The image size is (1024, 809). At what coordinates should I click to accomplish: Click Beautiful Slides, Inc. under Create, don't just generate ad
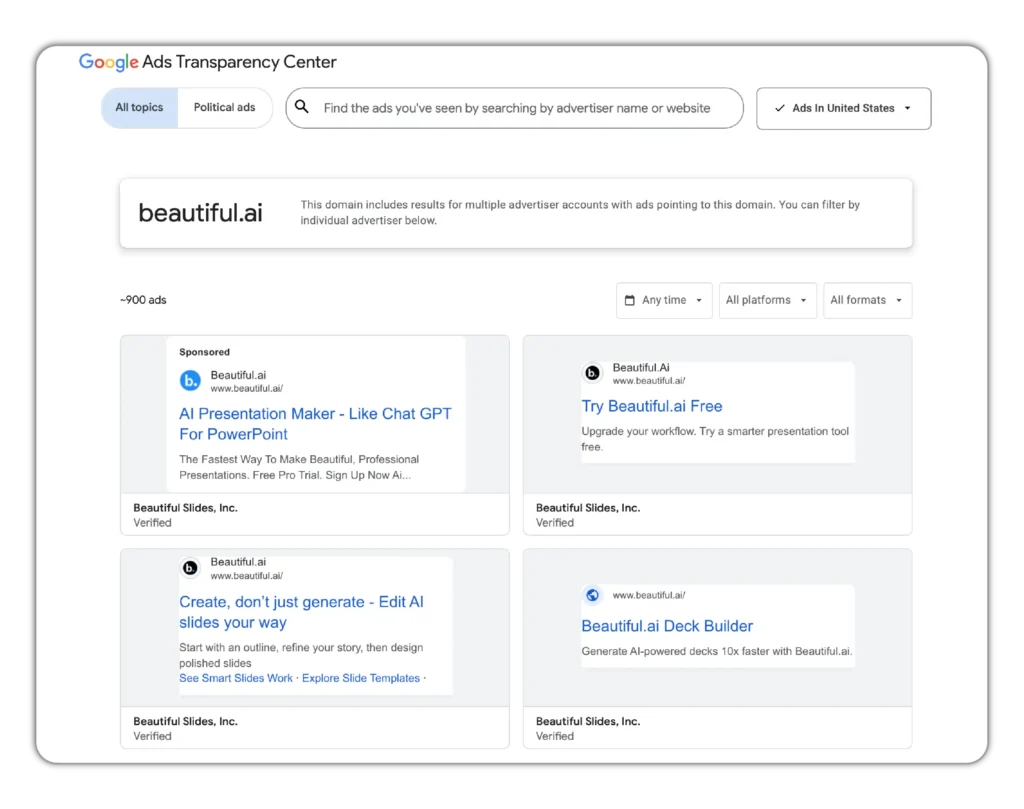pos(185,722)
